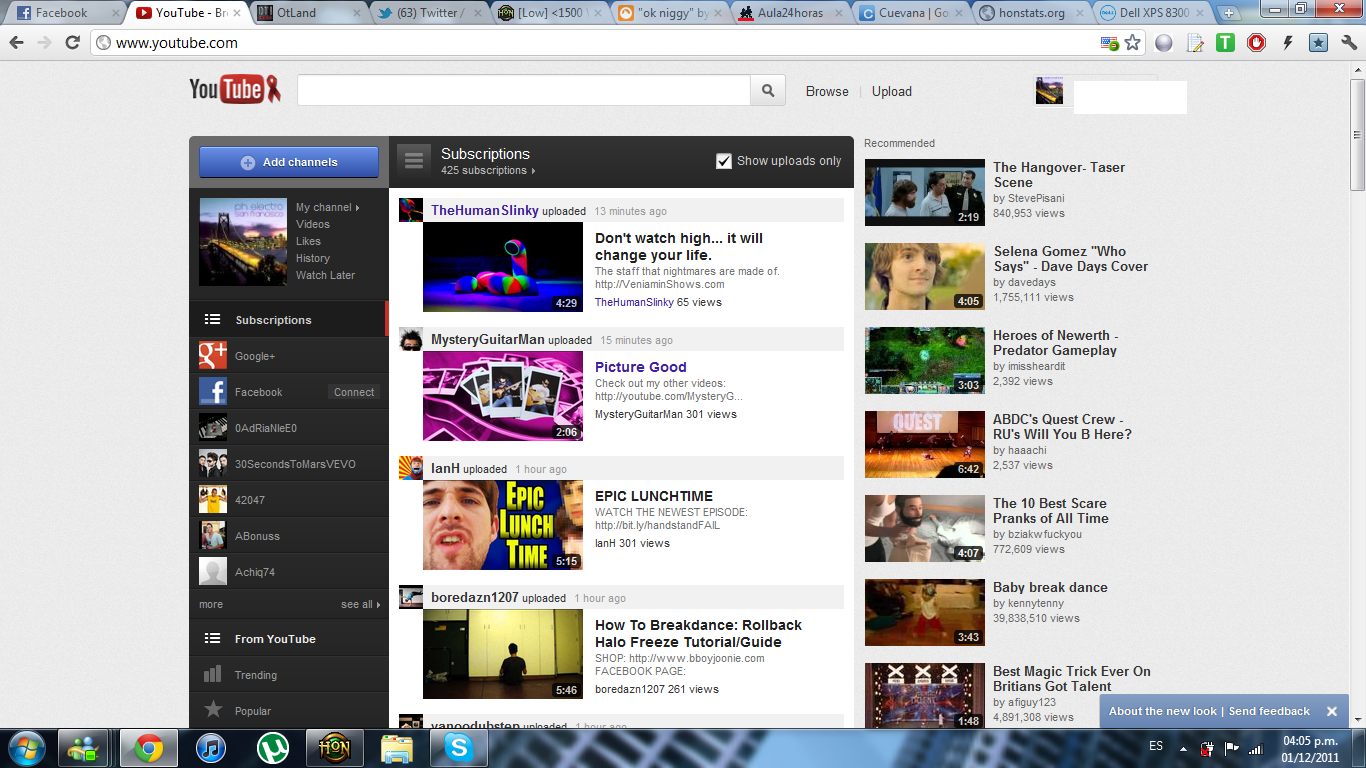1366x768 pixels.
Task: Close the new look feedback banner
Action: click(x=1332, y=711)
